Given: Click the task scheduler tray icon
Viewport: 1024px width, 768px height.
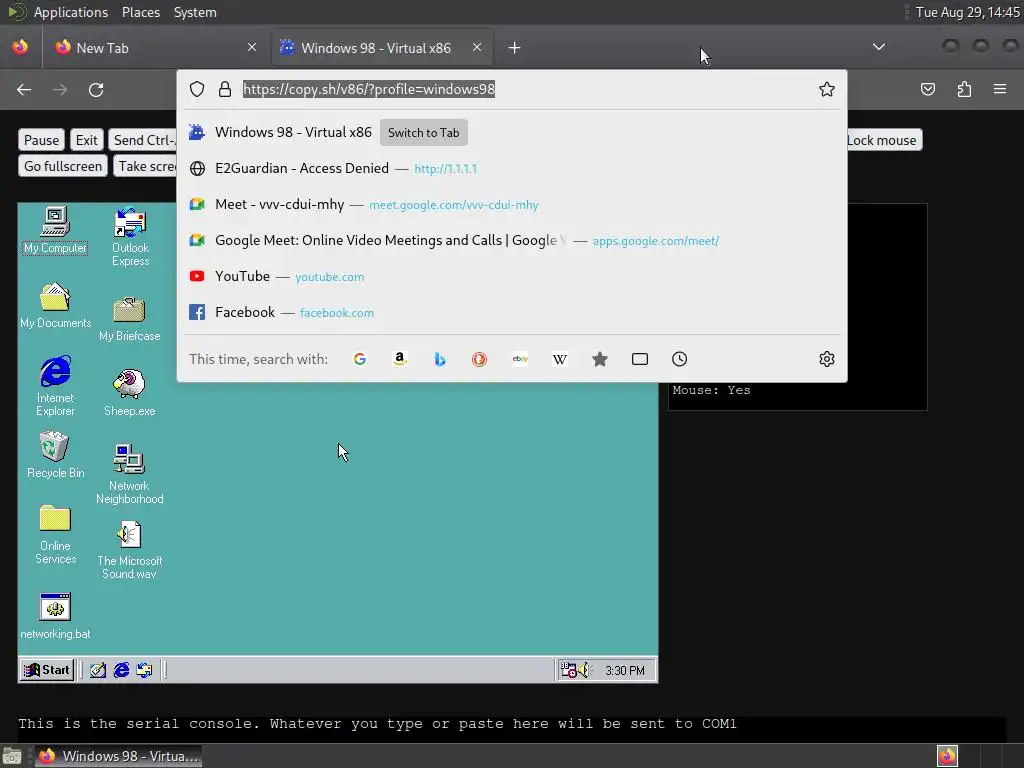Looking at the screenshot, I should tap(568, 670).
